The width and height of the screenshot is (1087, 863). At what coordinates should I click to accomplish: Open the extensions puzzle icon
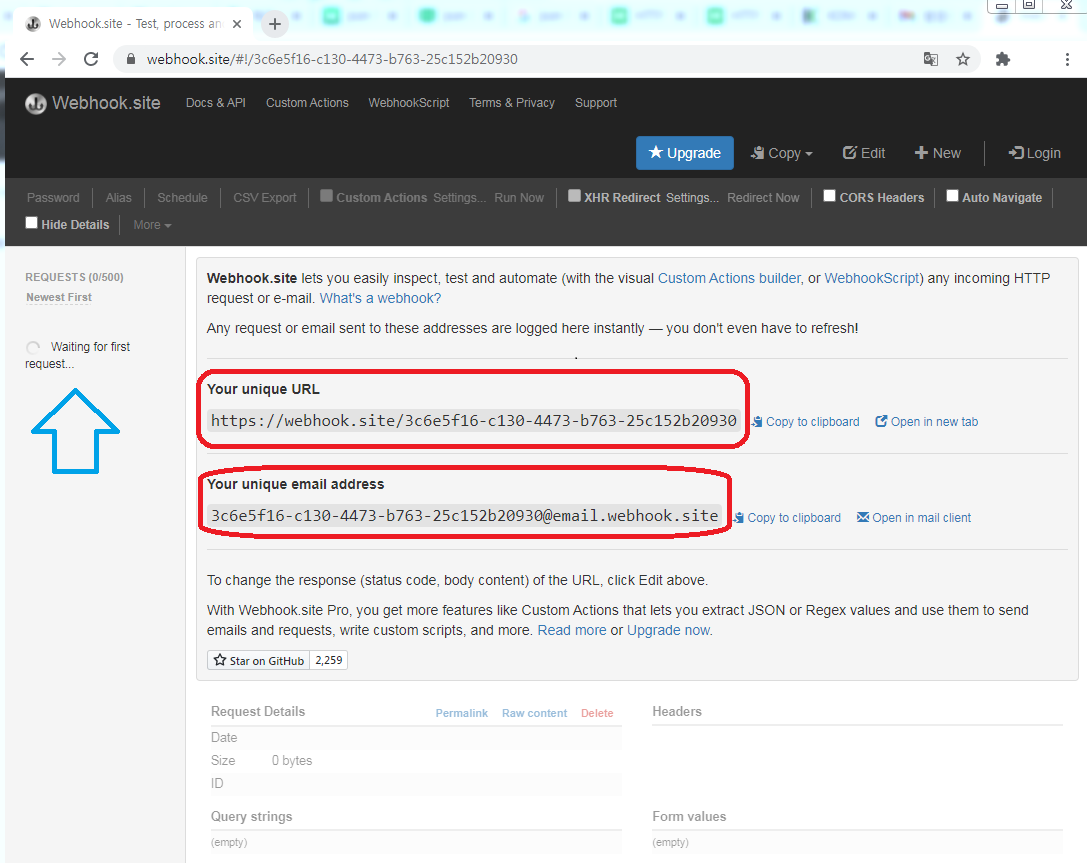click(x=1002, y=60)
